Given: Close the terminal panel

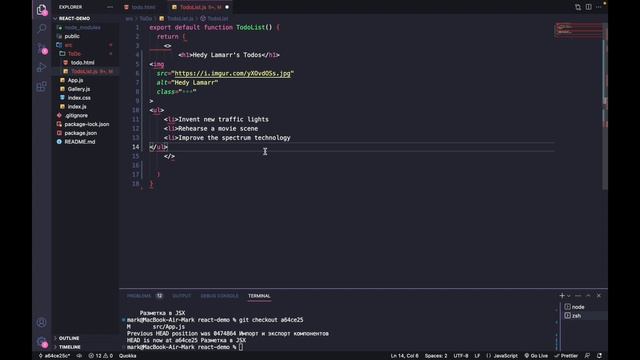Looking at the screenshot, I should pyautogui.click(x=599, y=296).
